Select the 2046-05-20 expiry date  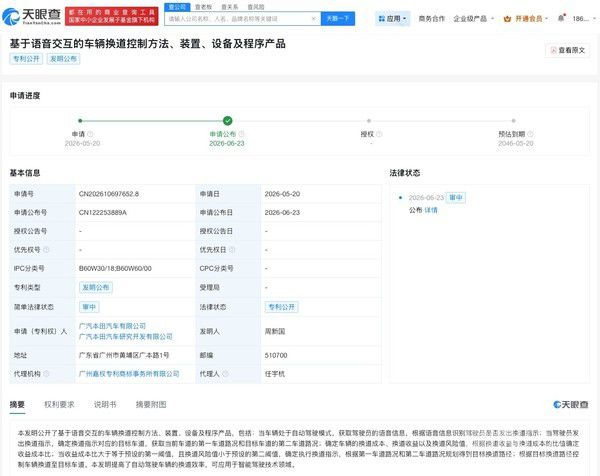point(516,143)
